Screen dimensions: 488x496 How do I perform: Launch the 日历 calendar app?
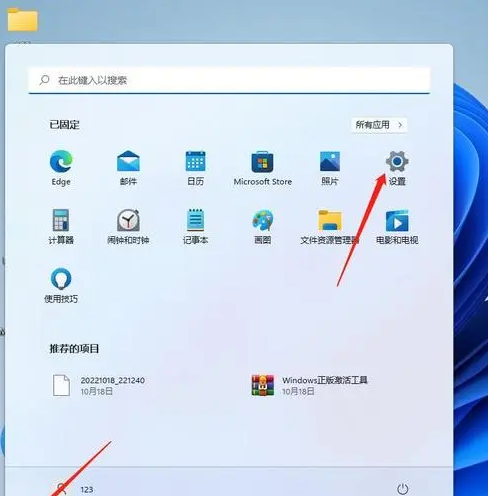click(x=195, y=168)
